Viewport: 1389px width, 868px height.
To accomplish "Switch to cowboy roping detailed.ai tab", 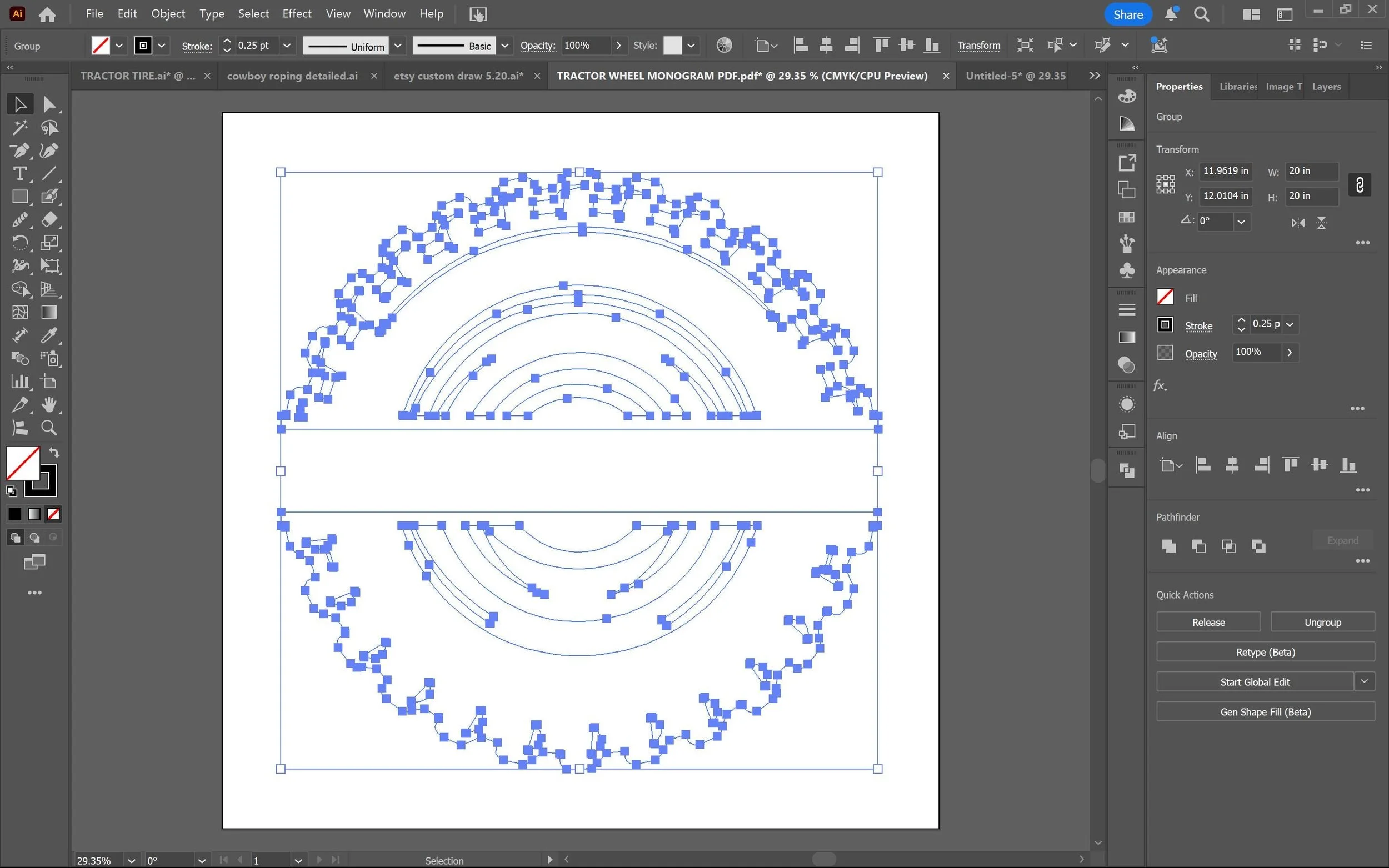I will (x=292, y=76).
